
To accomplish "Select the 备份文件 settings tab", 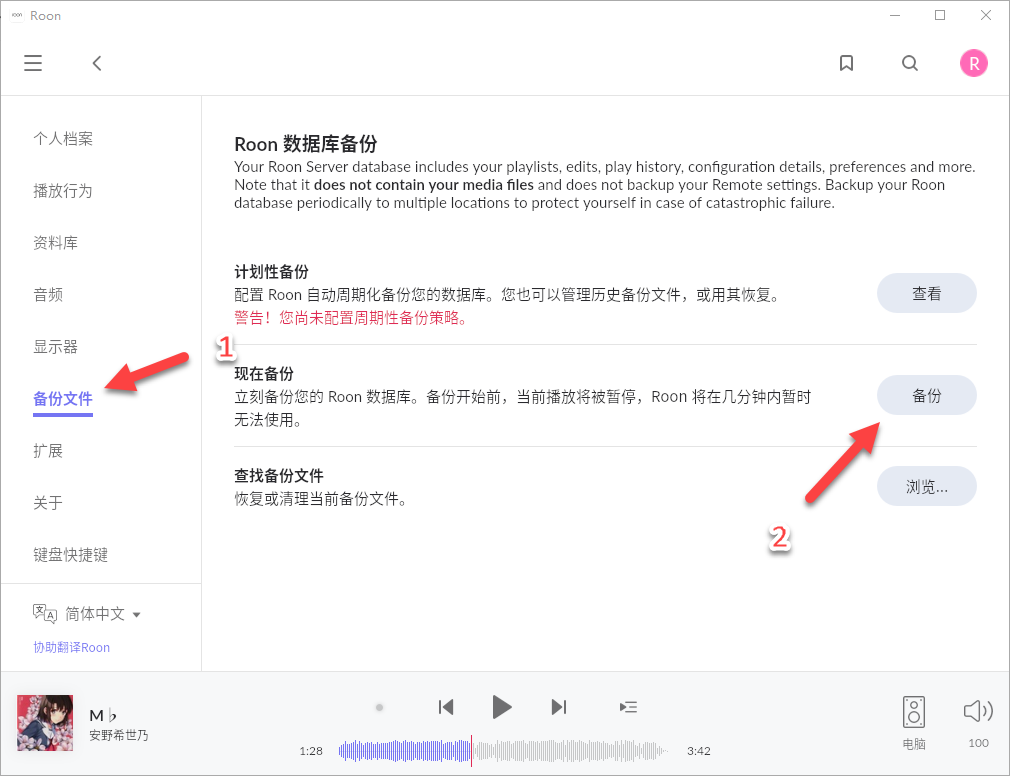I will tap(63, 399).
